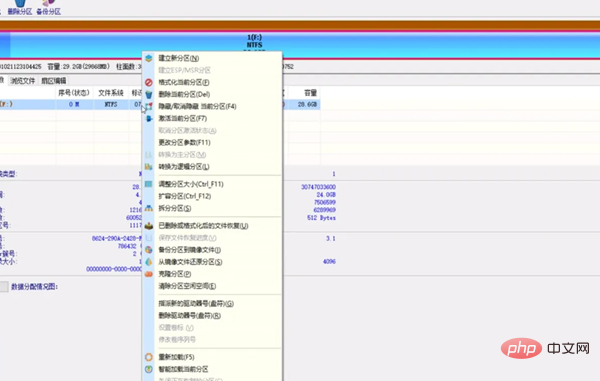
Task: Click the 数据分配情况图 label
Action: coord(34,287)
